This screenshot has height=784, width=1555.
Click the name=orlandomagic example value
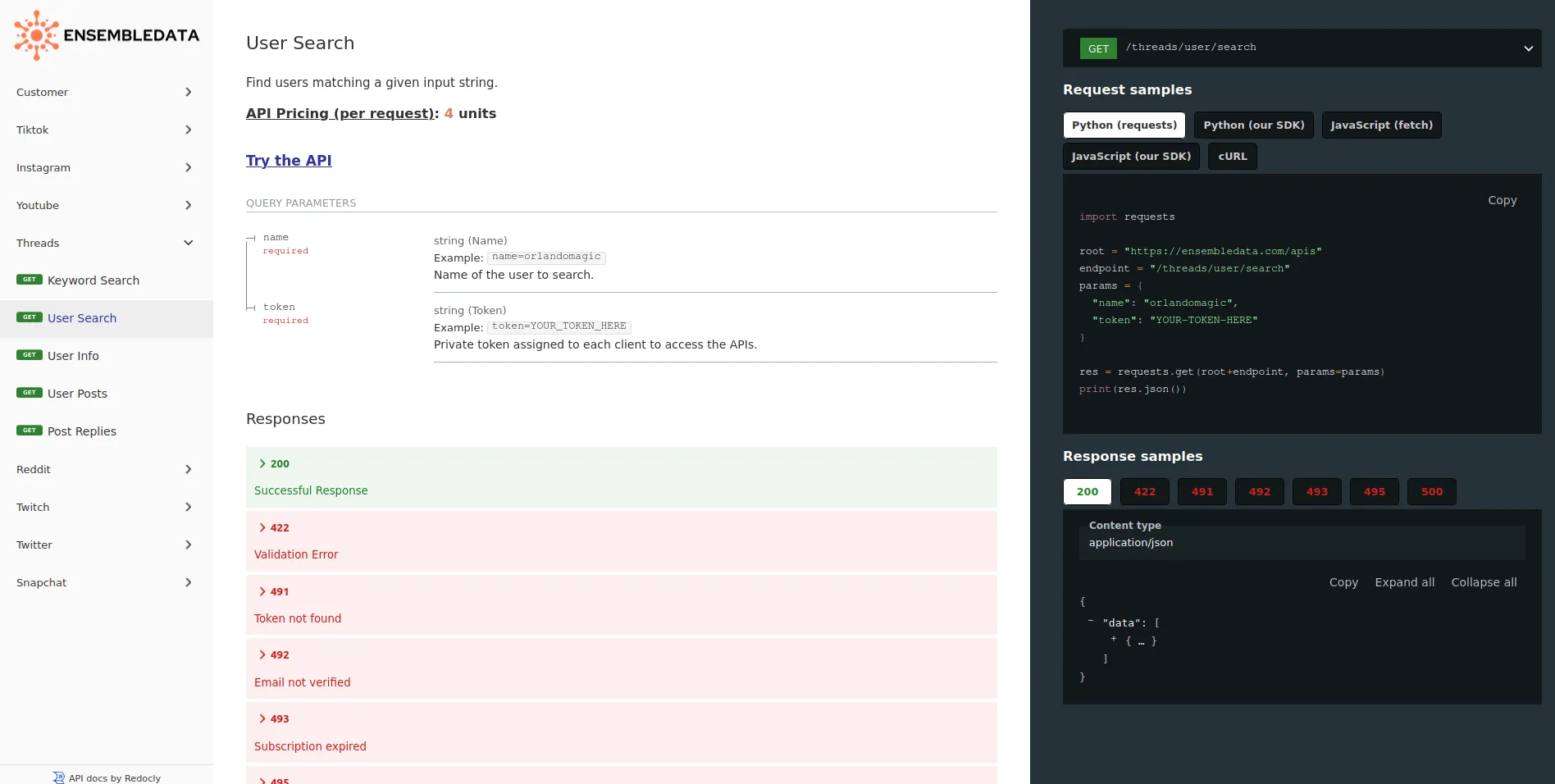(546, 257)
